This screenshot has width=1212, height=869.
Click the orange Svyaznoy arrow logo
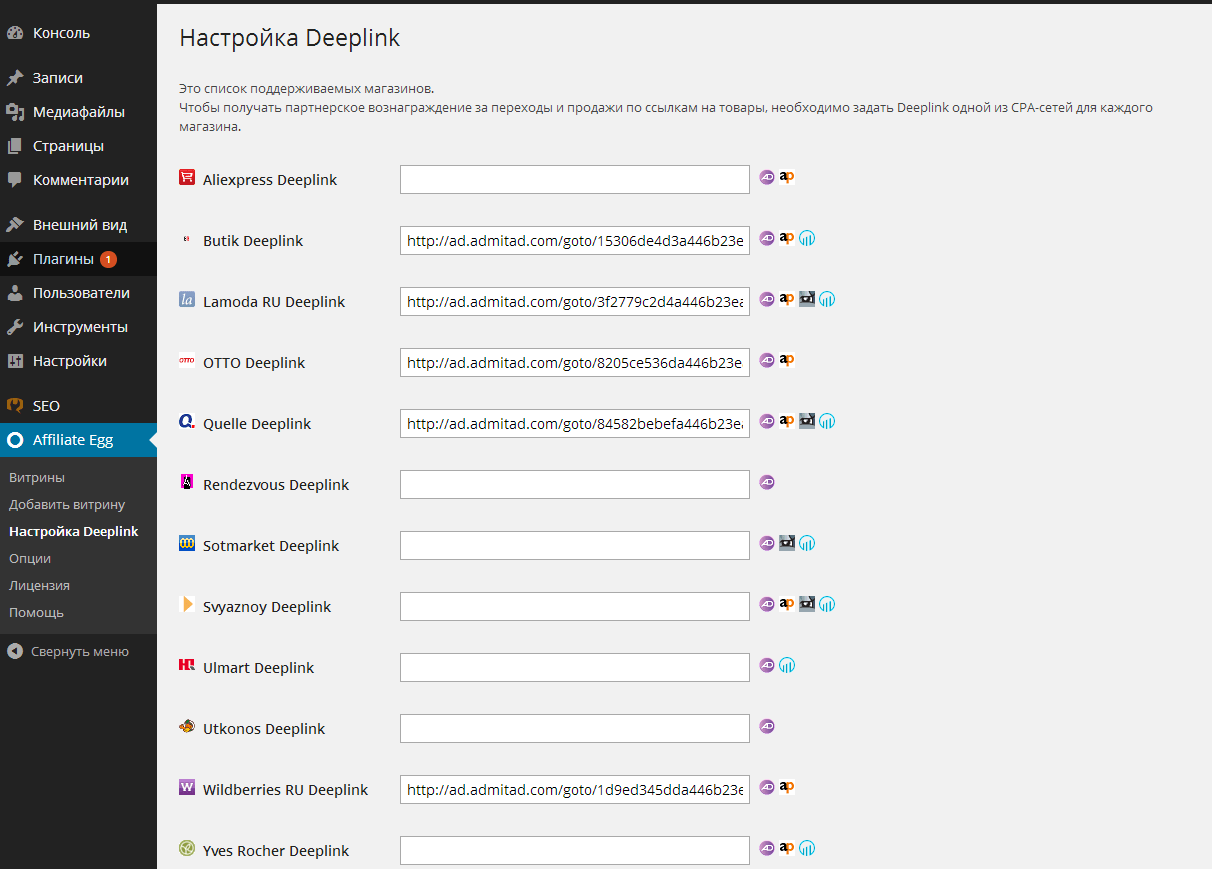(187, 604)
